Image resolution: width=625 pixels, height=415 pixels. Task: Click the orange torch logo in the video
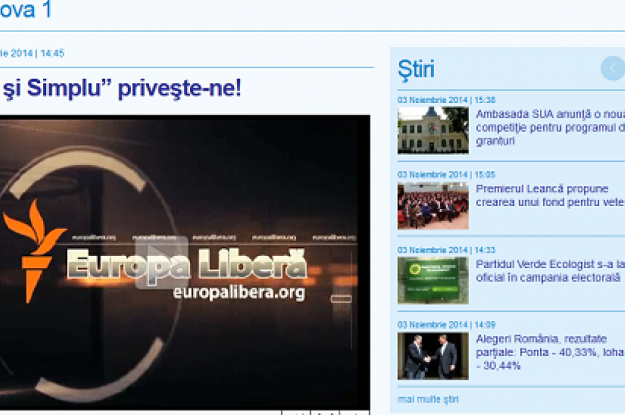coord(33,251)
